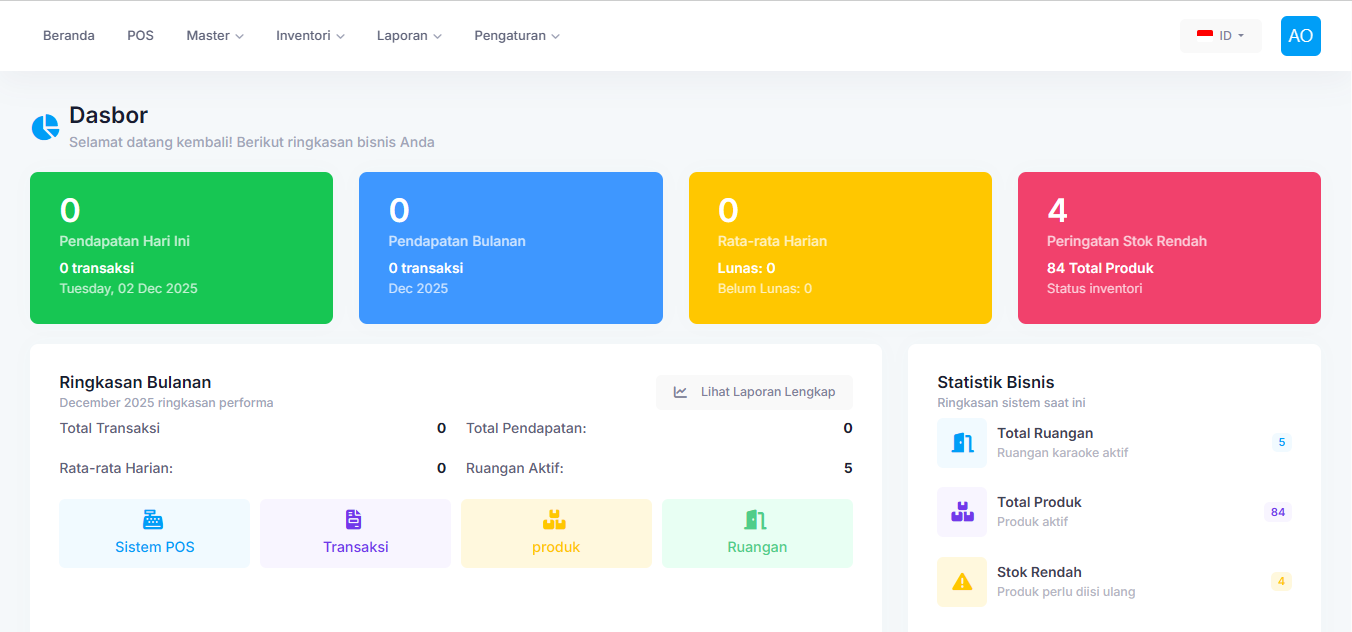Click the Status inventori text
This screenshot has height=632, width=1352.
1094,288
